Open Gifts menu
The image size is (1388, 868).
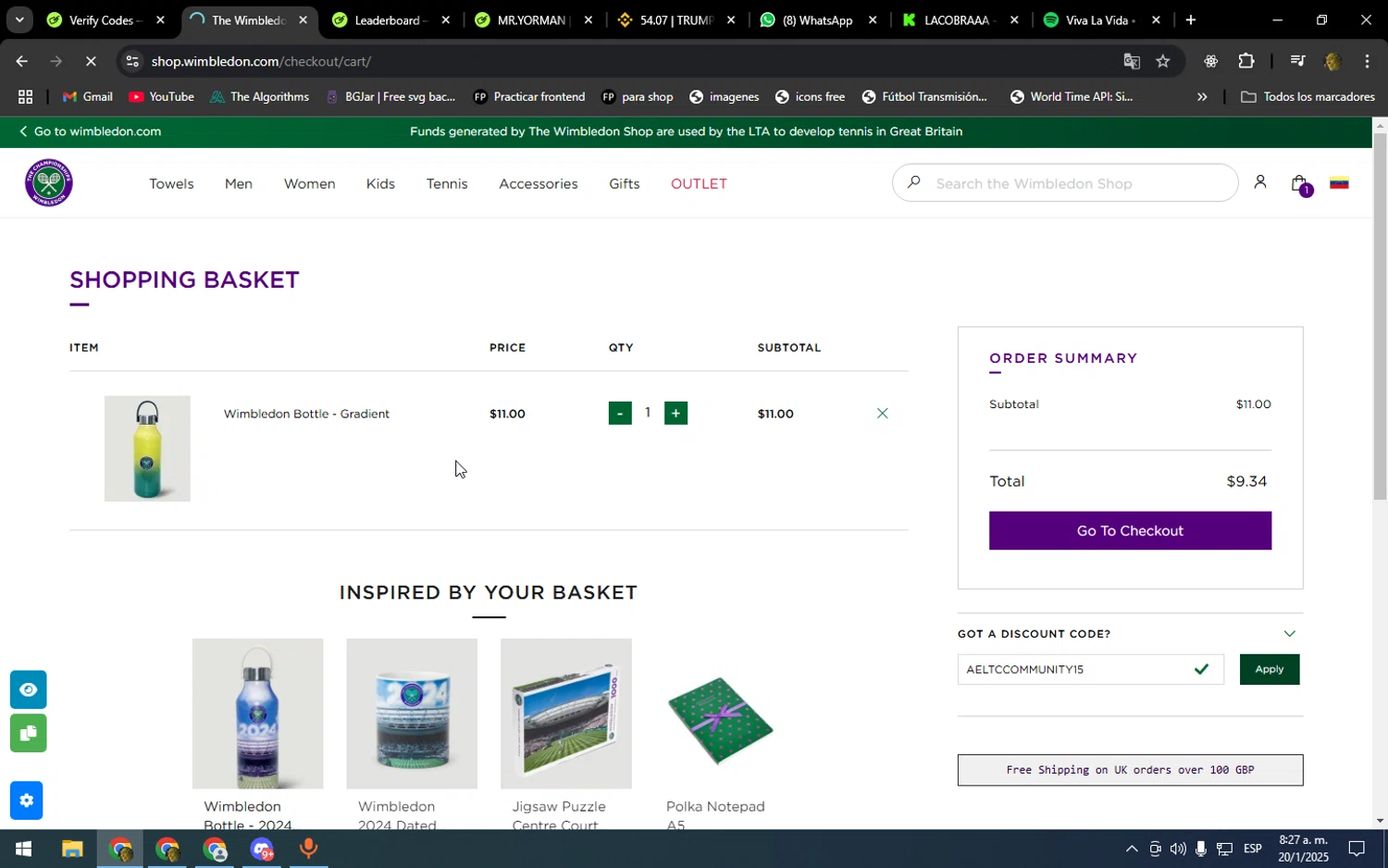625,183
